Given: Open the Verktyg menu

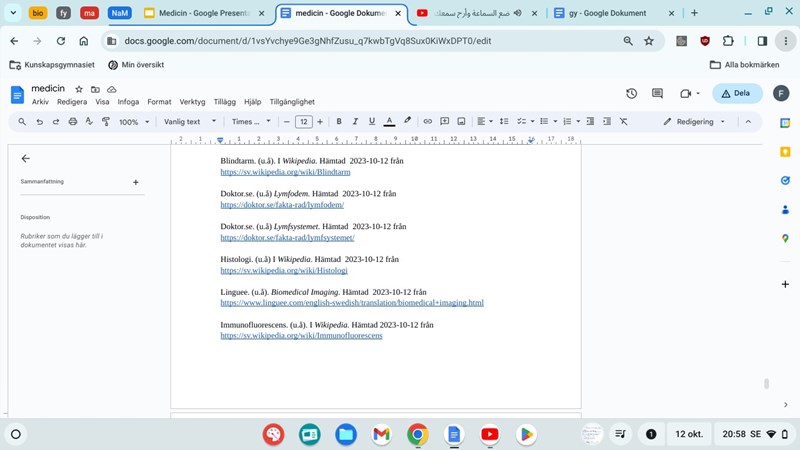Looking at the screenshot, I should click(x=192, y=102).
